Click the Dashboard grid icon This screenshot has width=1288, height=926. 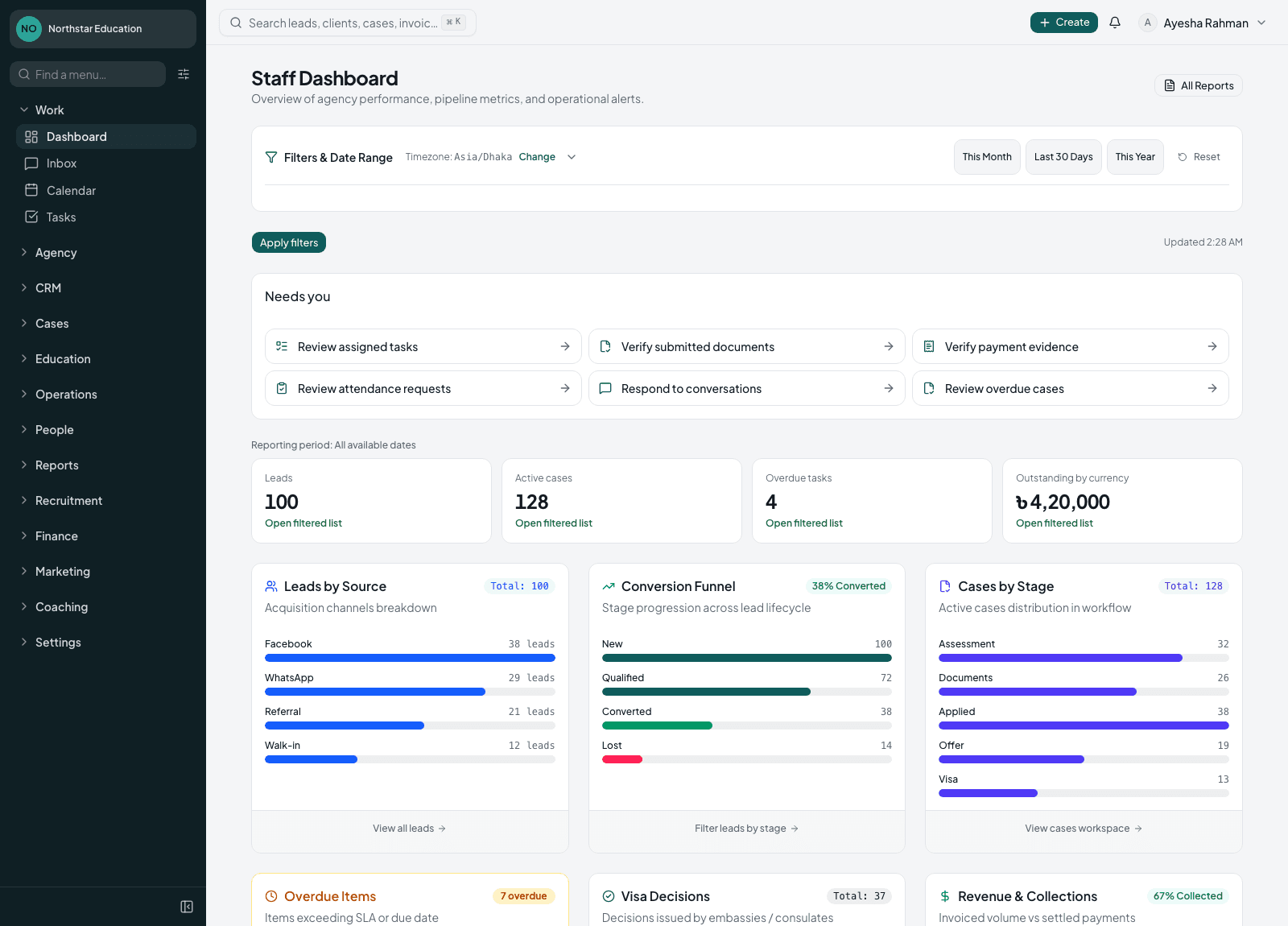point(31,137)
